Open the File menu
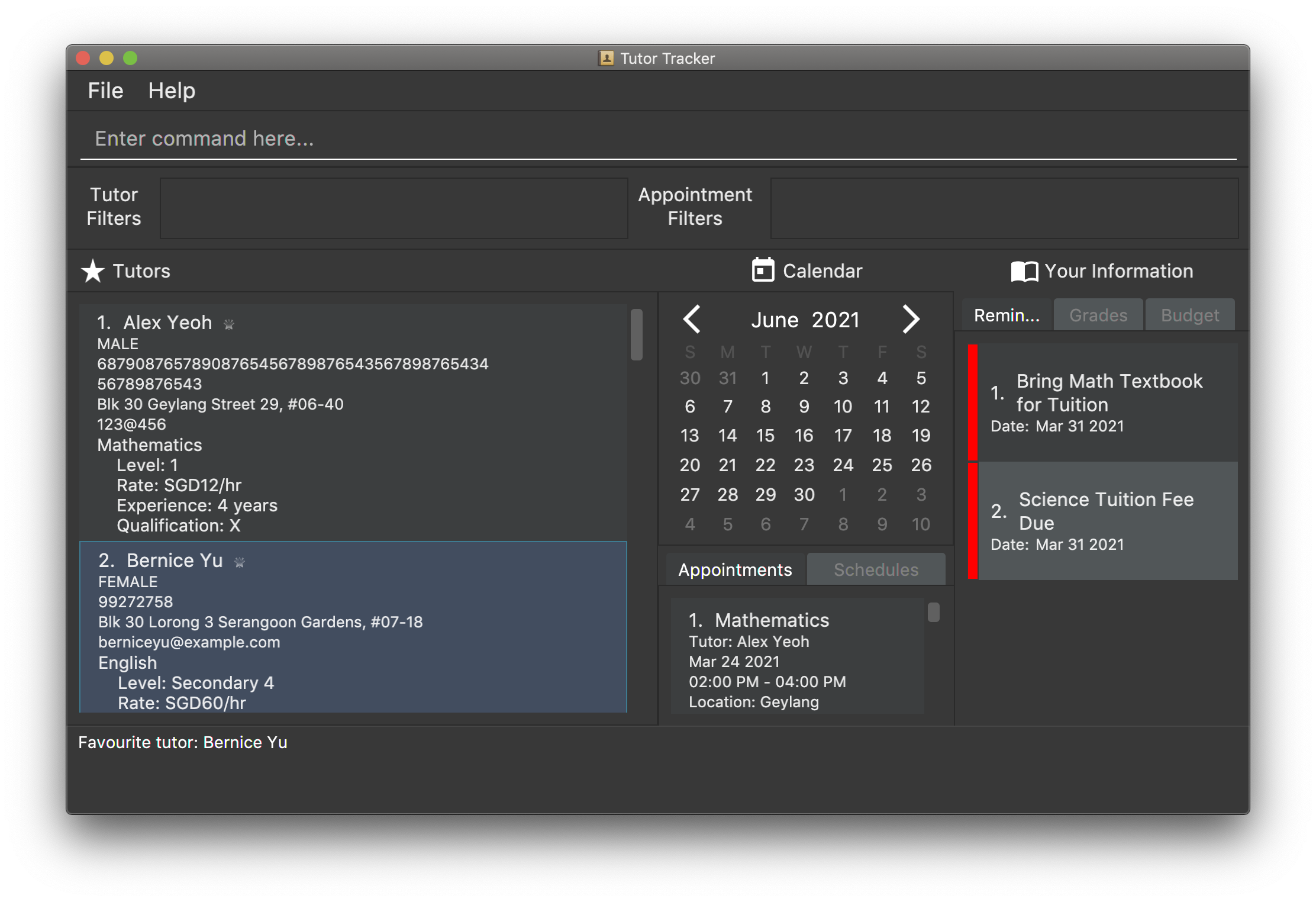Image resolution: width=1316 pixels, height=902 pixels. (105, 91)
